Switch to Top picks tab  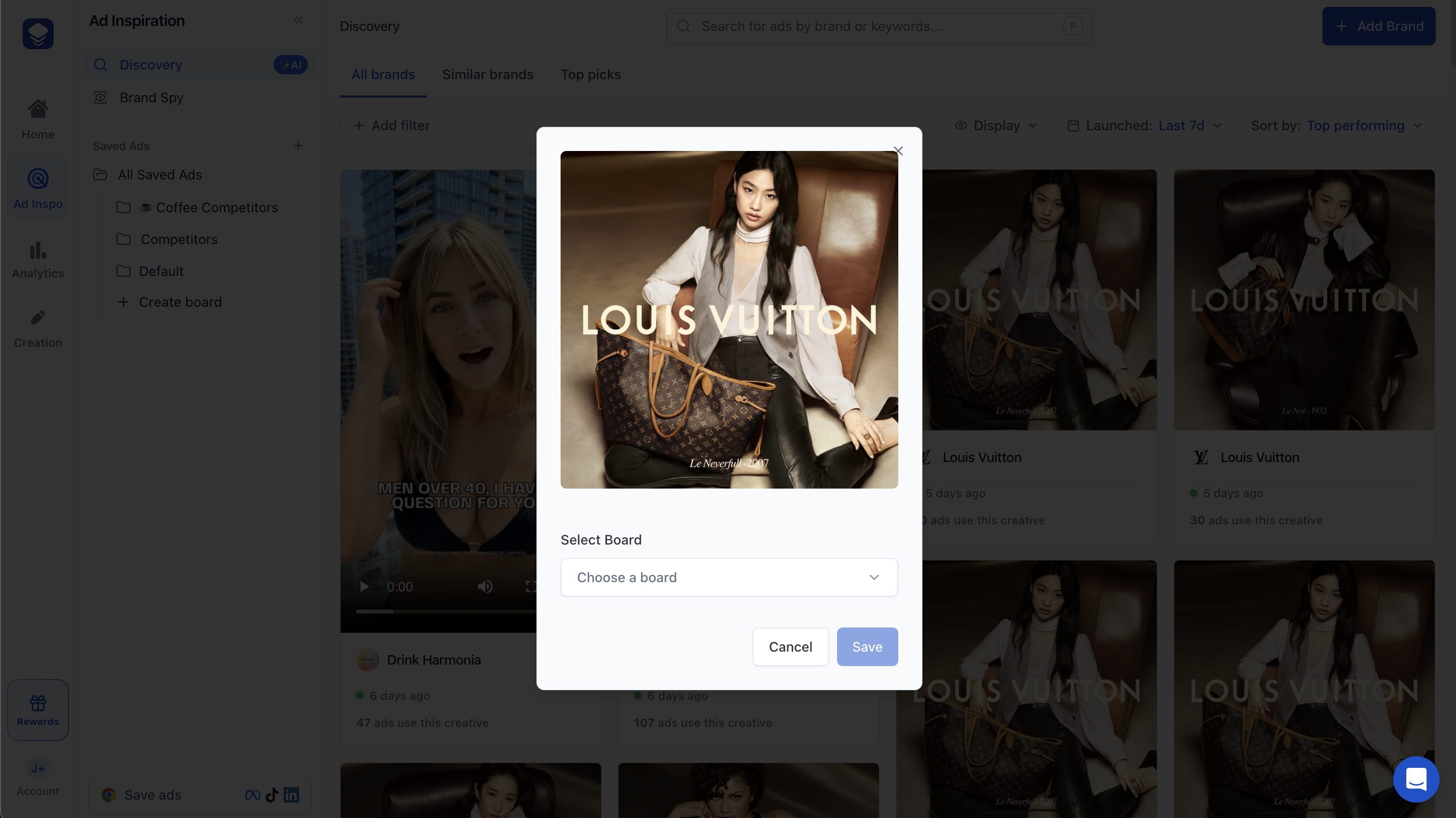591,75
